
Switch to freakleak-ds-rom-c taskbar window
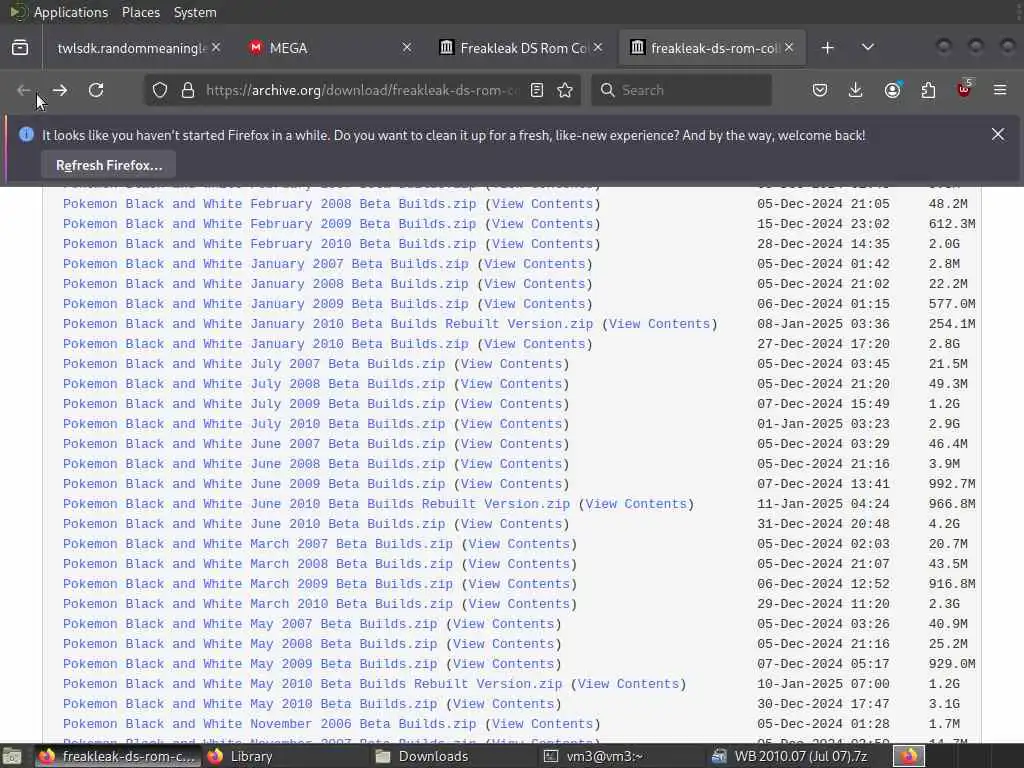117,756
